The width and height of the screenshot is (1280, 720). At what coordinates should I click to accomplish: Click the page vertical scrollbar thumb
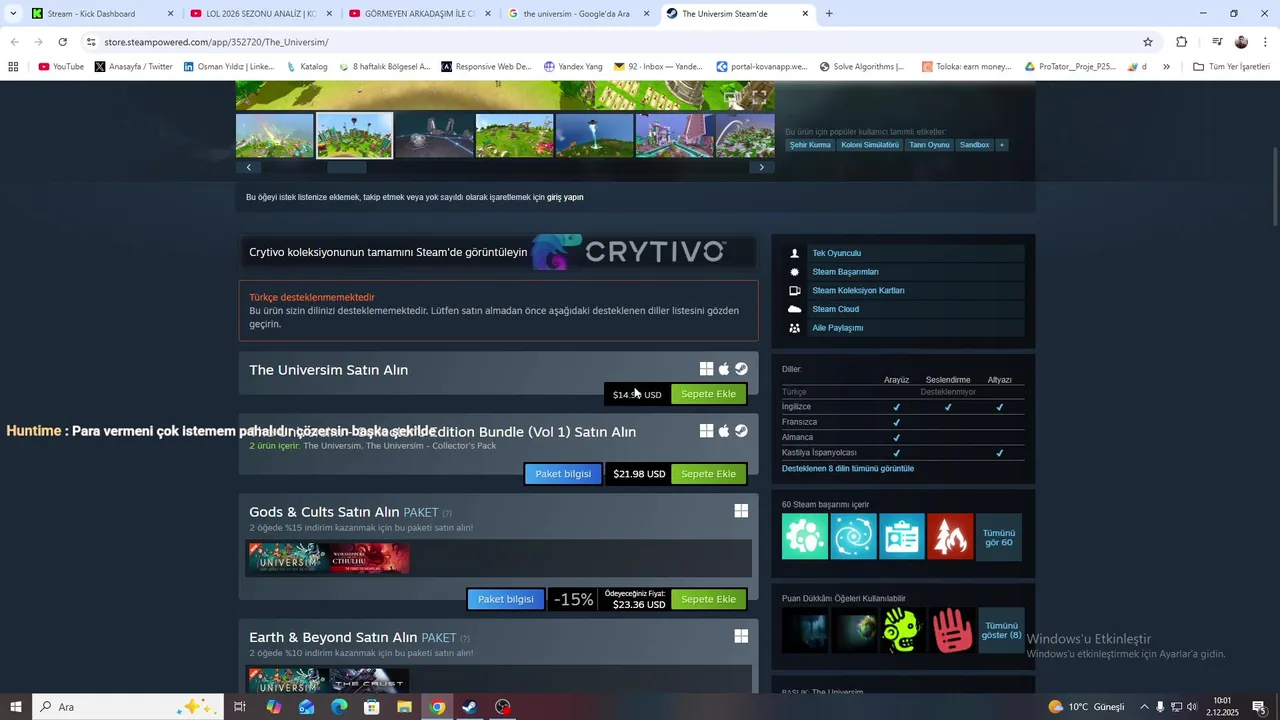point(1275,187)
